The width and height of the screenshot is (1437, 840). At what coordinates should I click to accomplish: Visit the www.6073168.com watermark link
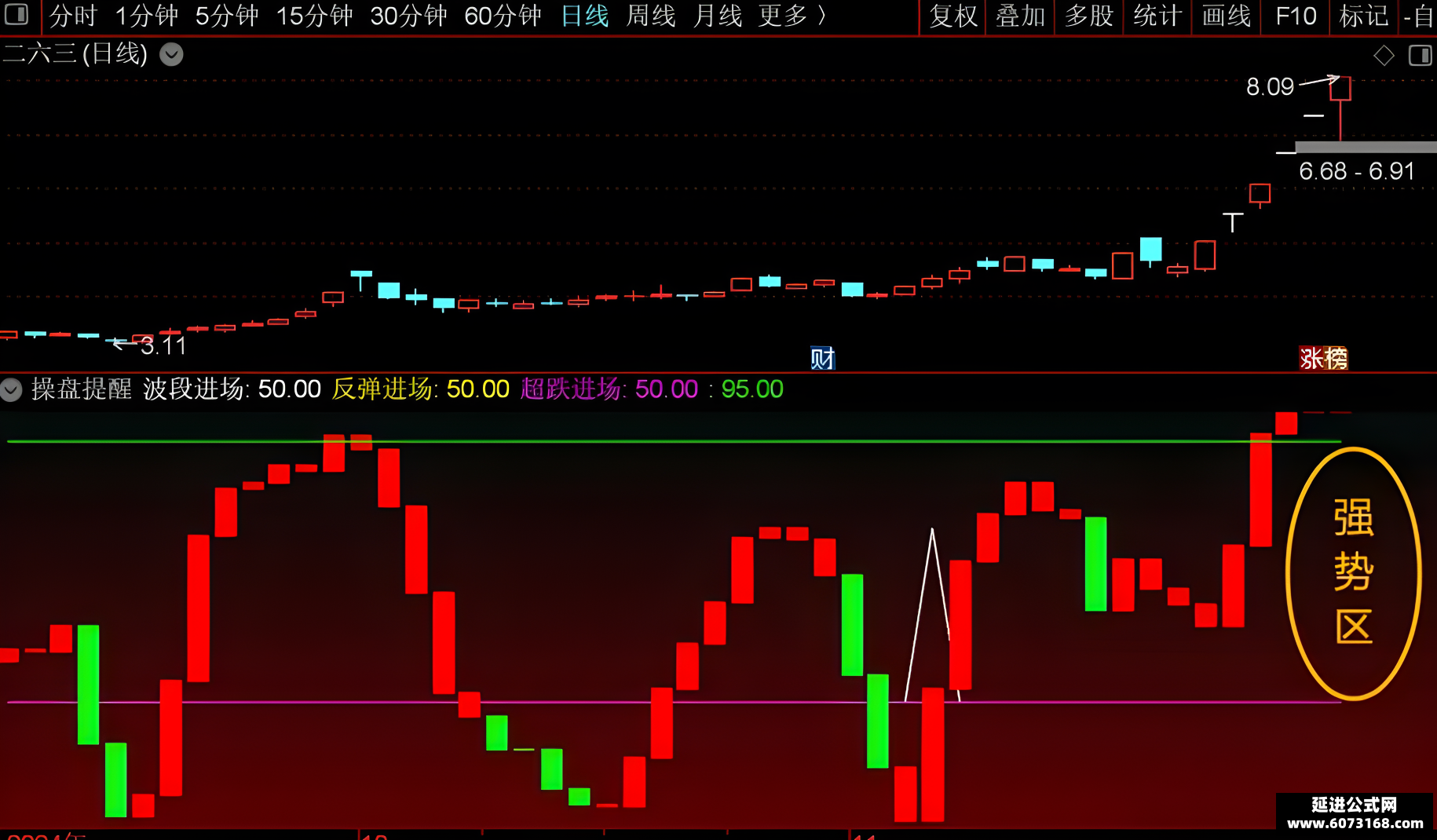pos(1355,824)
